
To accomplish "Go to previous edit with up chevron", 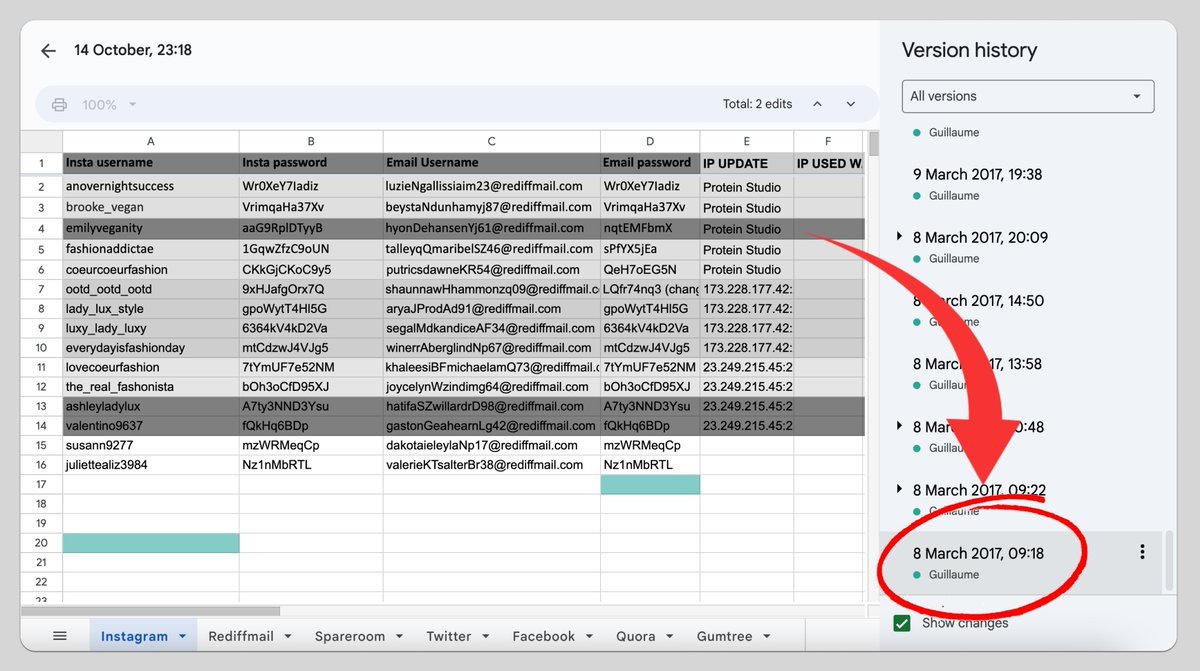I will click(817, 104).
